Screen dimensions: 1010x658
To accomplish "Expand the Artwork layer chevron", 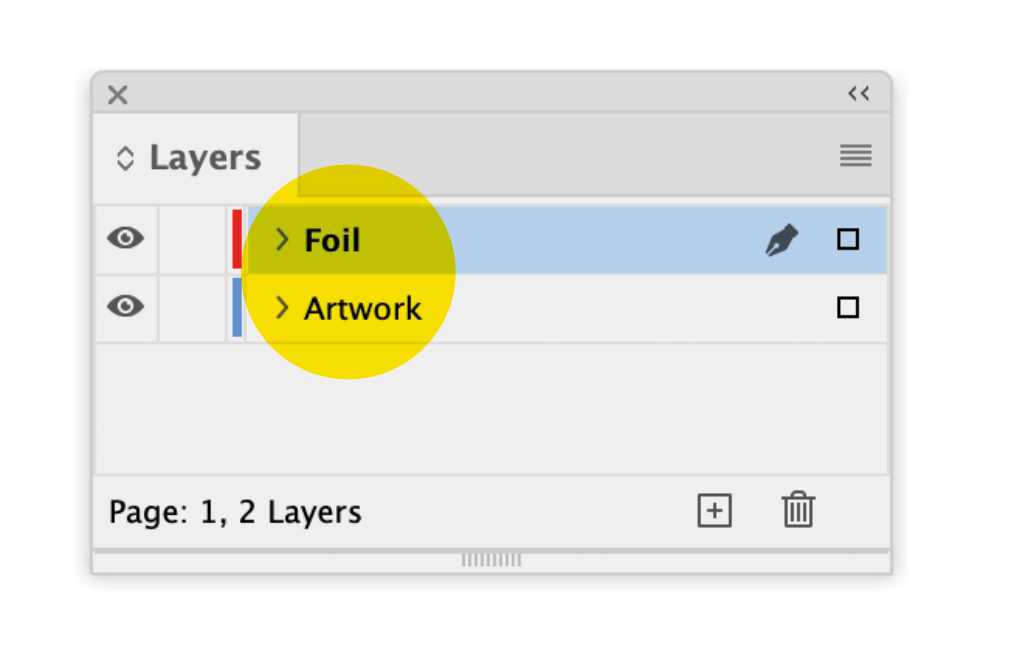I will pyautogui.click(x=282, y=307).
